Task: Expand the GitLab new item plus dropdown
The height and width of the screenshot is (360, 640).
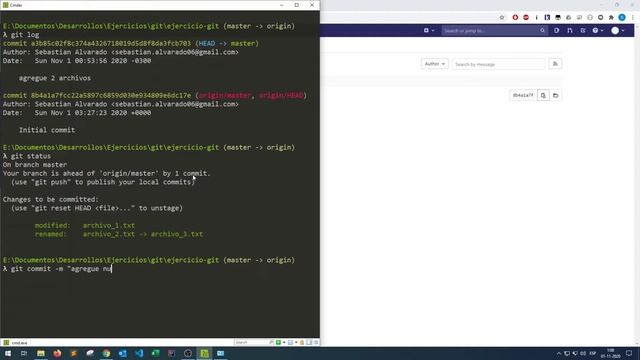Action: (x=429, y=31)
